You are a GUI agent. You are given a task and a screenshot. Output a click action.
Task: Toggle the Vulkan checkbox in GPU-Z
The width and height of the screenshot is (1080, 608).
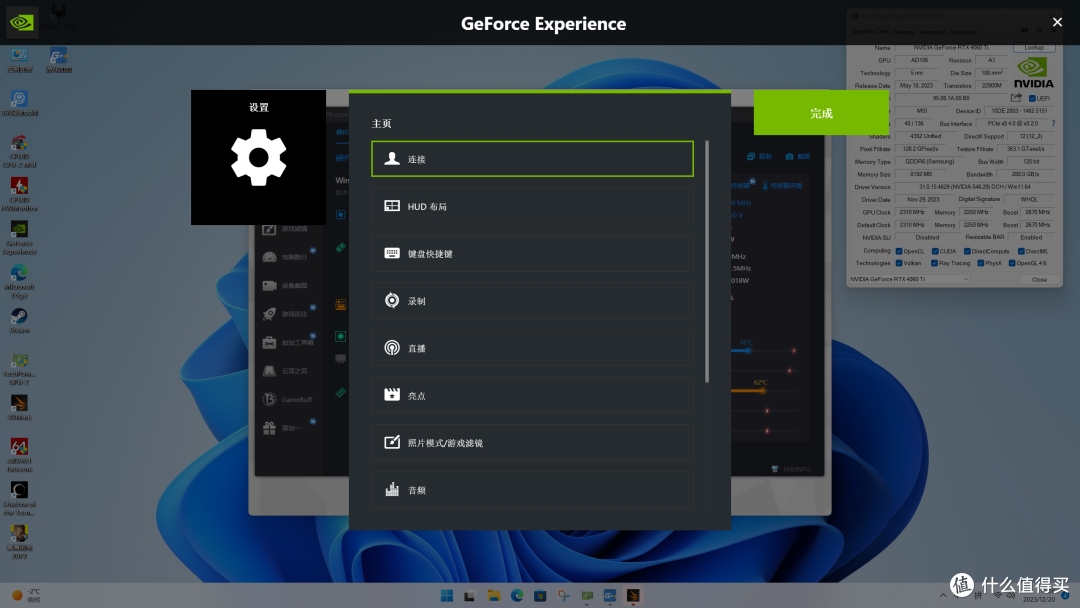(x=899, y=263)
